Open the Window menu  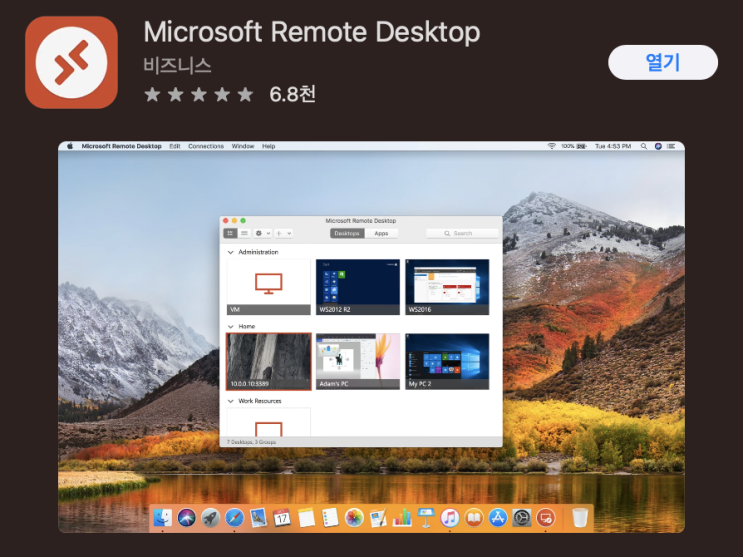click(x=243, y=146)
